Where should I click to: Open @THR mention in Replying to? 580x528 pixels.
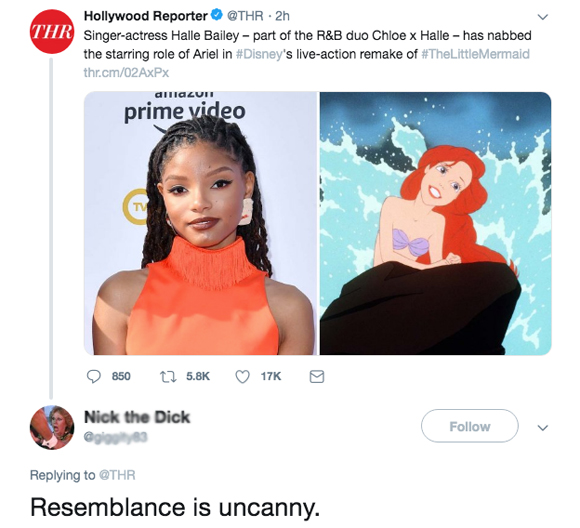[117, 475]
